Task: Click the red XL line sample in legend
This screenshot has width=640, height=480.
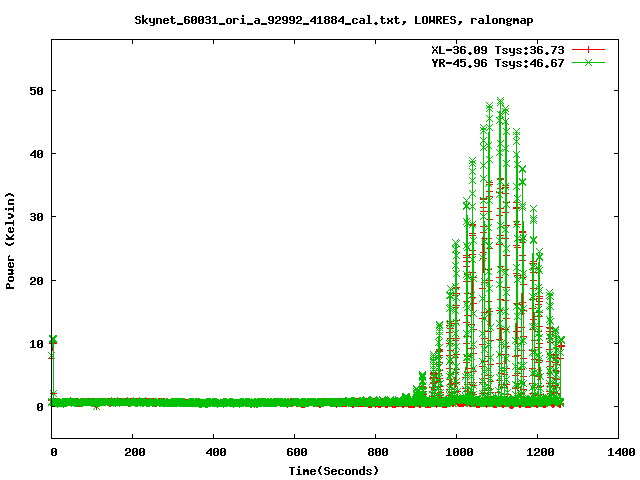Action: tap(589, 49)
